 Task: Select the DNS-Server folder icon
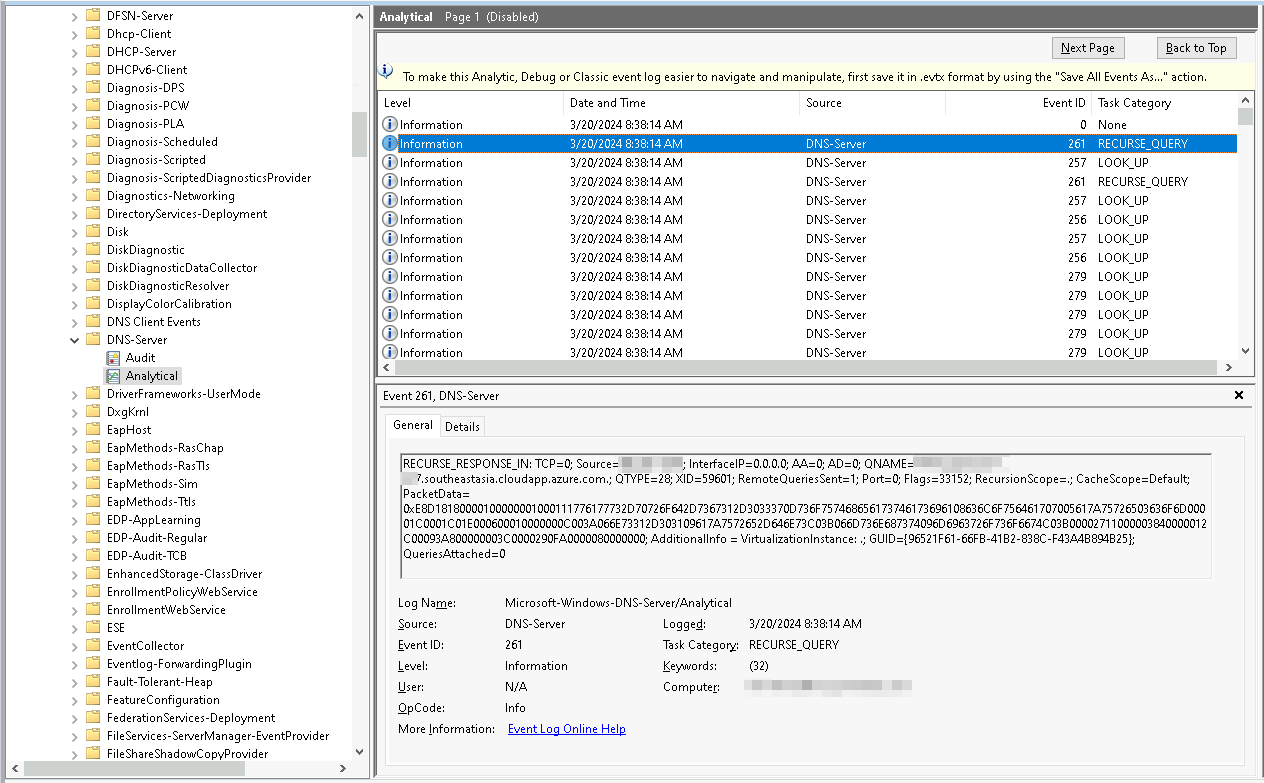point(95,339)
